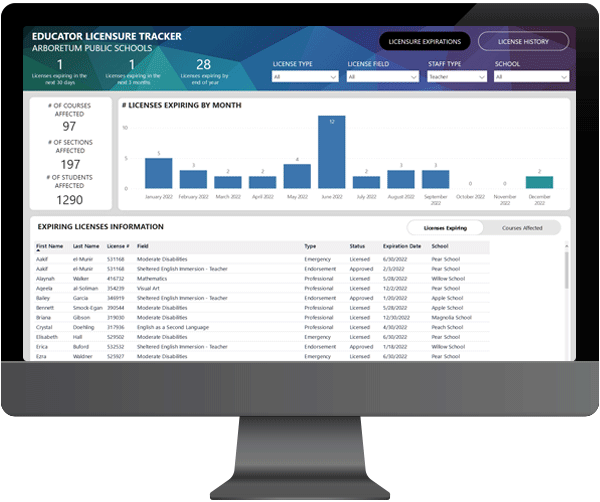This screenshot has height=502, width=600.
Task: Click expiration date '4/30/2022'
Action: click(x=395, y=327)
